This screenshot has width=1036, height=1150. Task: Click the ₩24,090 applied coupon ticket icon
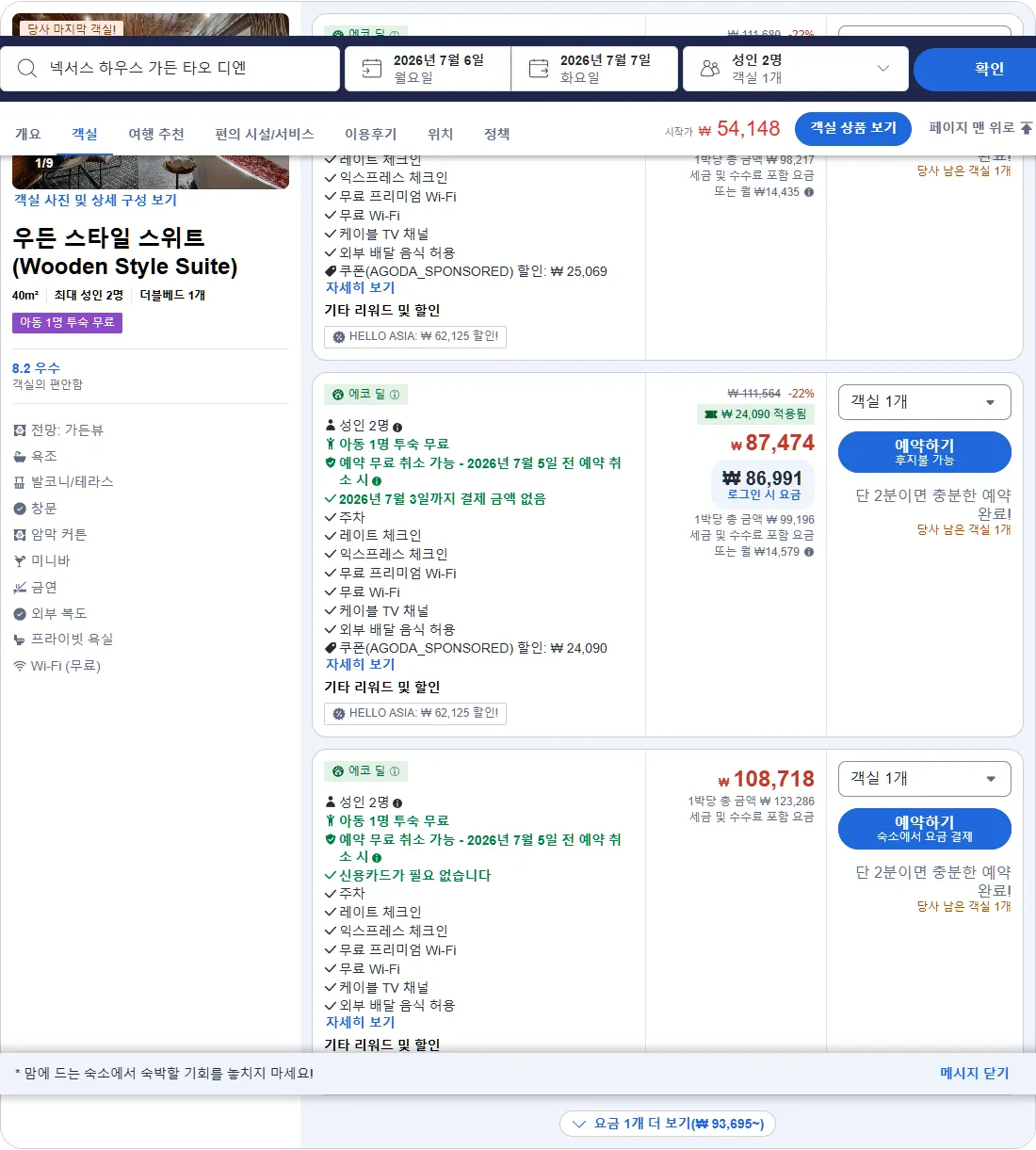[711, 414]
